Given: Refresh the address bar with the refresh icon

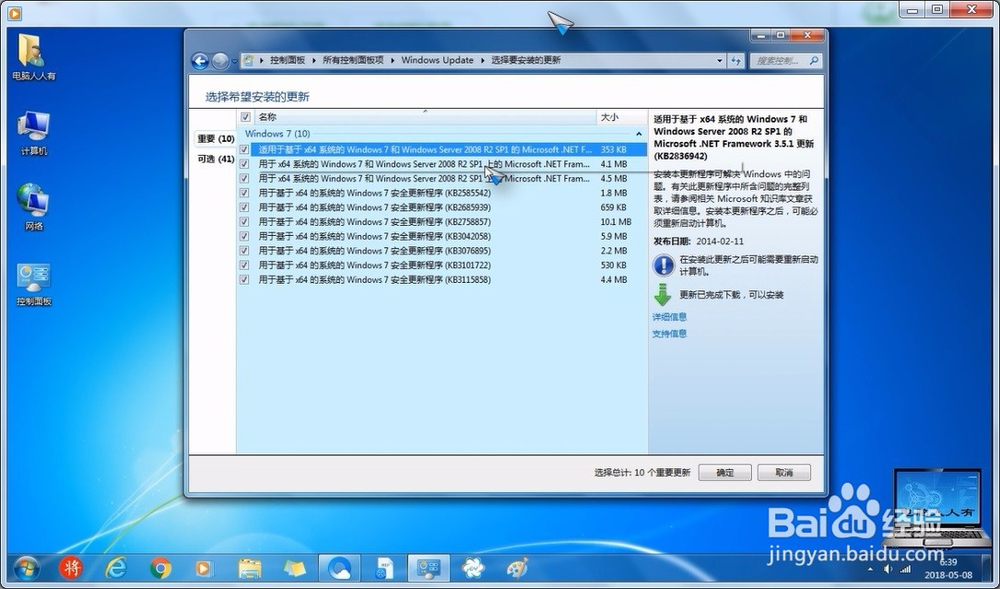Looking at the screenshot, I should click(736, 61).
